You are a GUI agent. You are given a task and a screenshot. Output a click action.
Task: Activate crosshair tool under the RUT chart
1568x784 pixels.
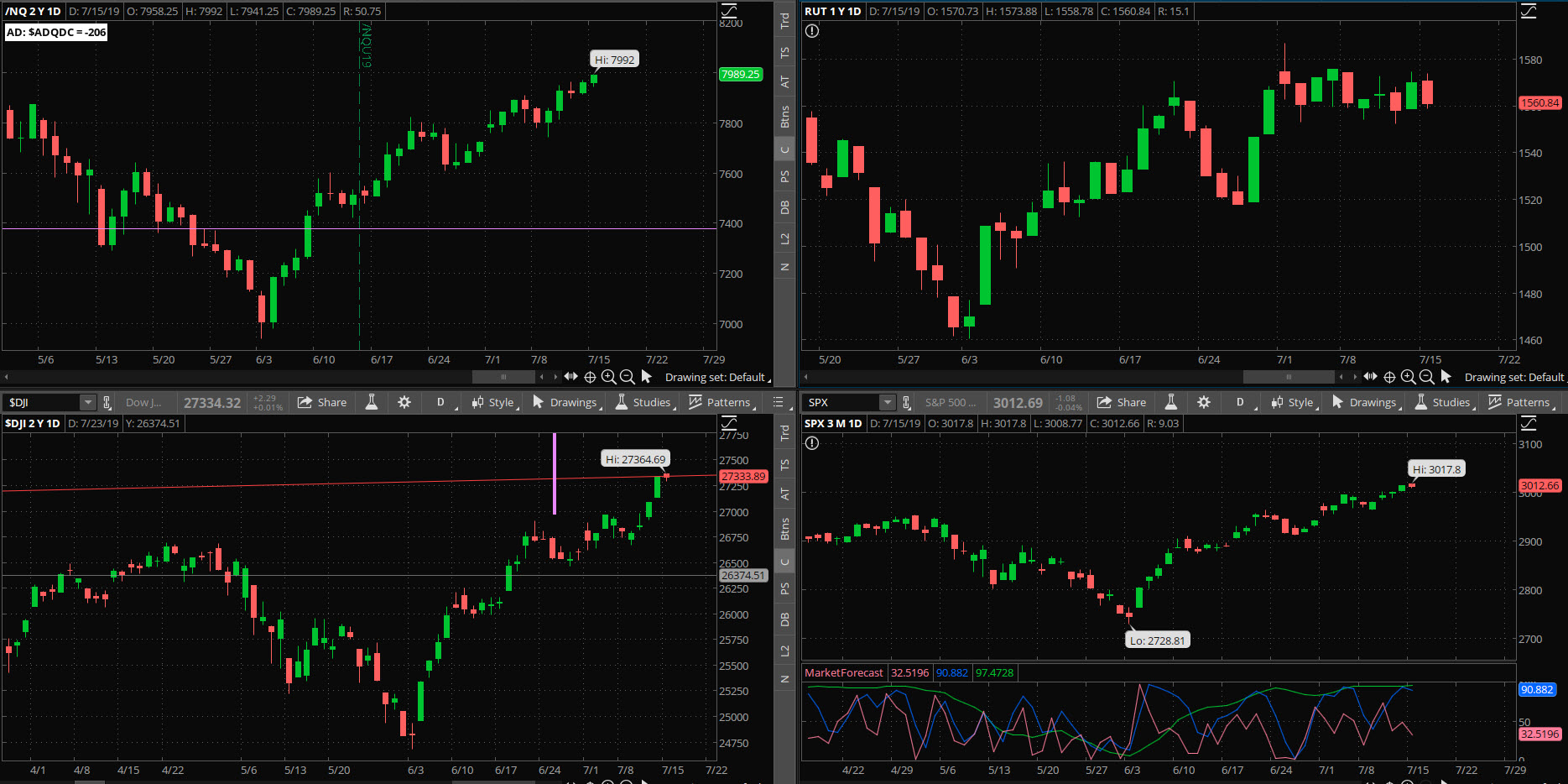1389,377
